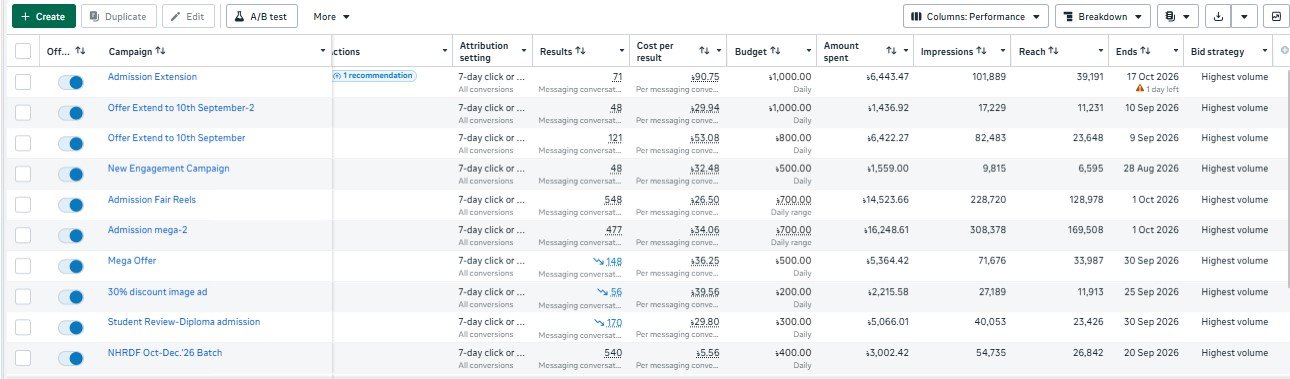Toggle off Admission Fair Reels campaign
This screenshot has height=379, width=1290.
tap(70, 205)
